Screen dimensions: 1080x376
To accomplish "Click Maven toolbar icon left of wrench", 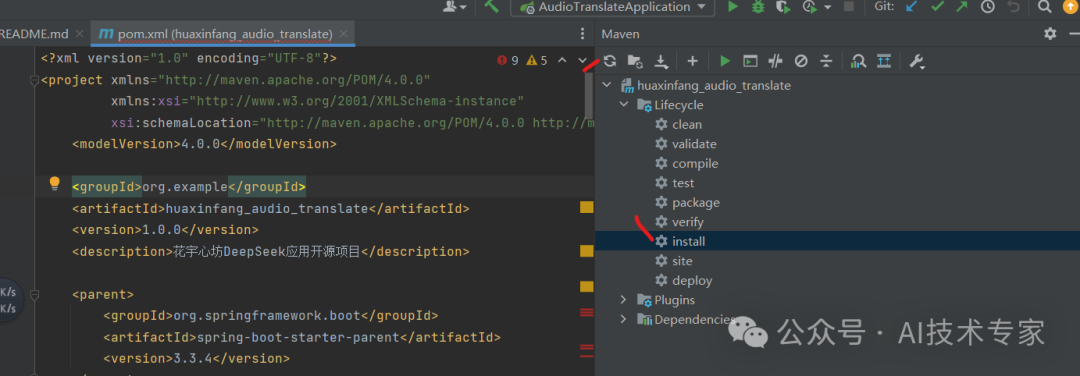I will point(884,61).
